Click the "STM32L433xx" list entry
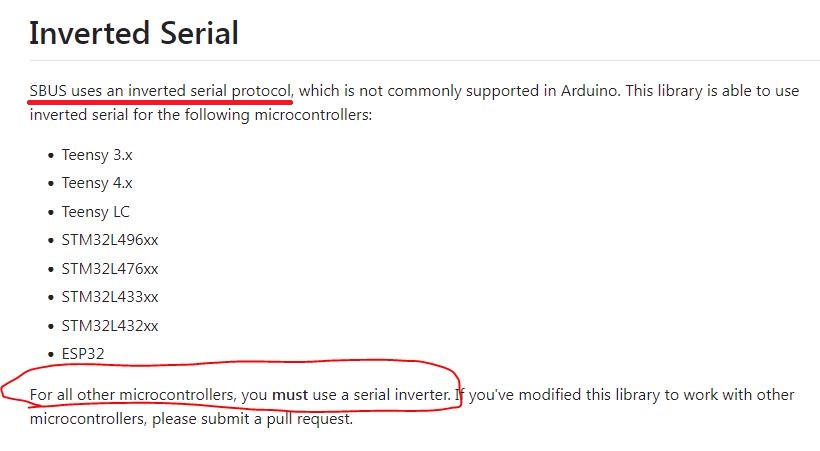Viewport: 820px width, 451px height. [x=110, y=297]
